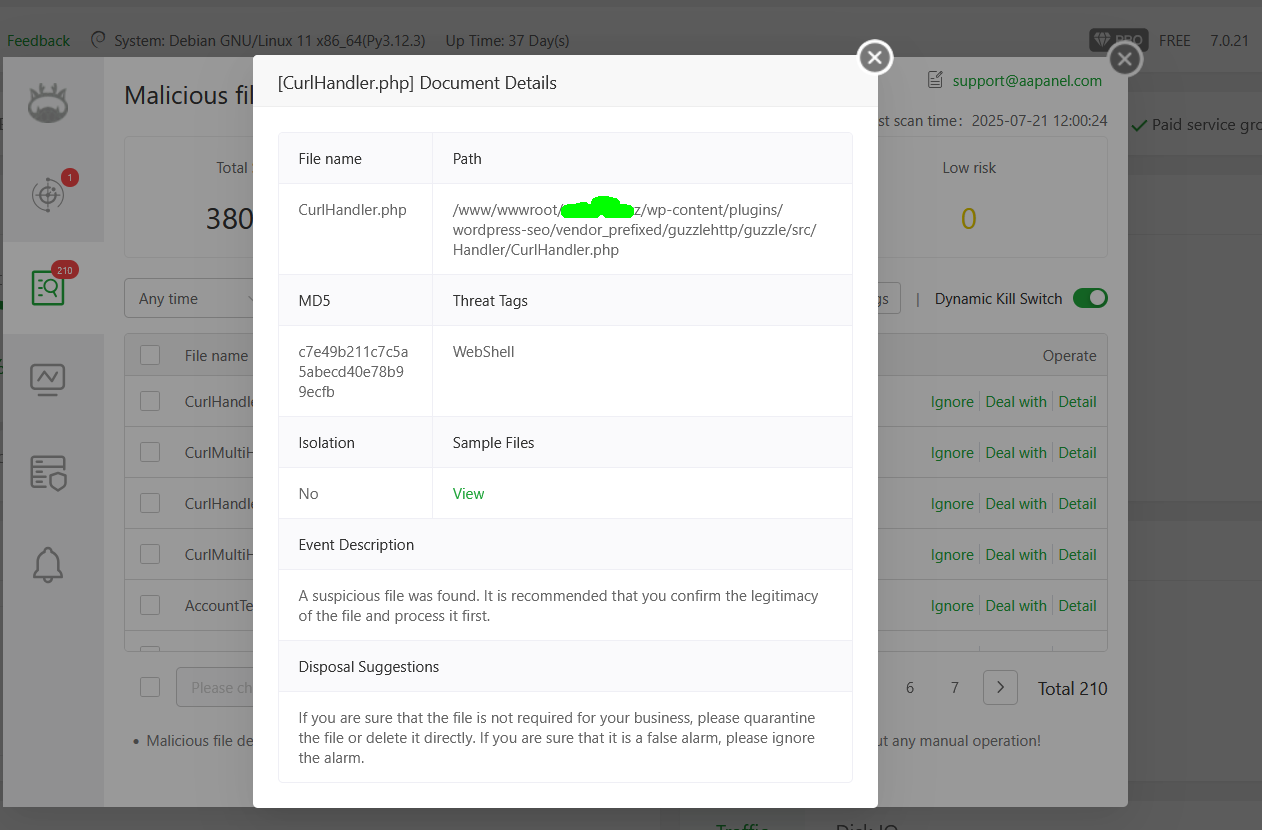The image size is (1262, 830).
Task: Open the support@aapanel.com link
Action: pyautogui.click(x=1027, y=81)
